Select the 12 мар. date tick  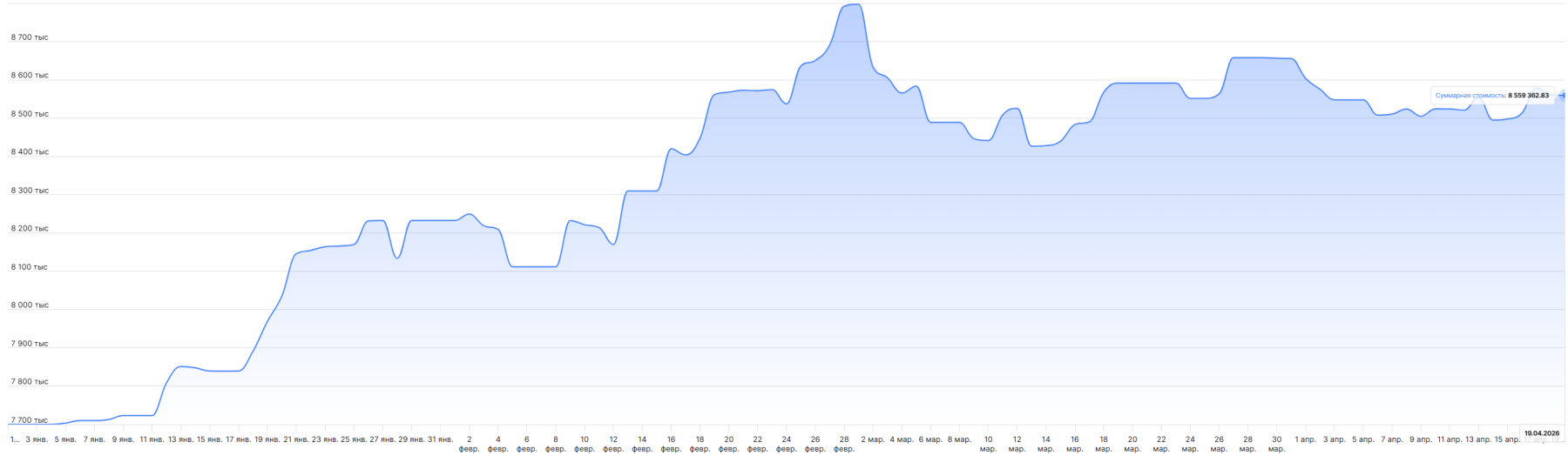coord(1017,444)
